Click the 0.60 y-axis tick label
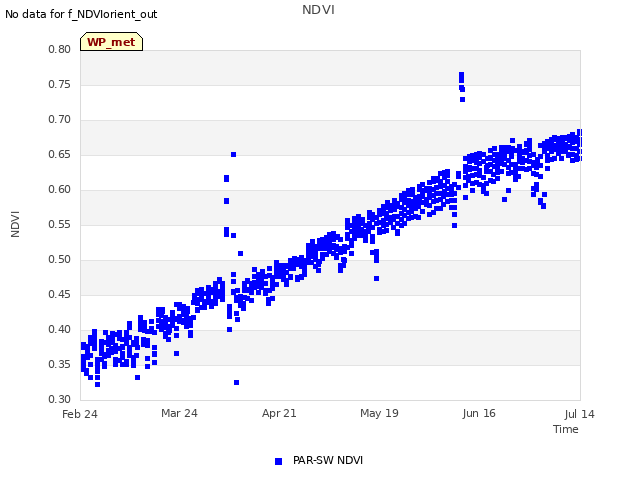The height and width of the screenshot is (480, 640). 60,189
